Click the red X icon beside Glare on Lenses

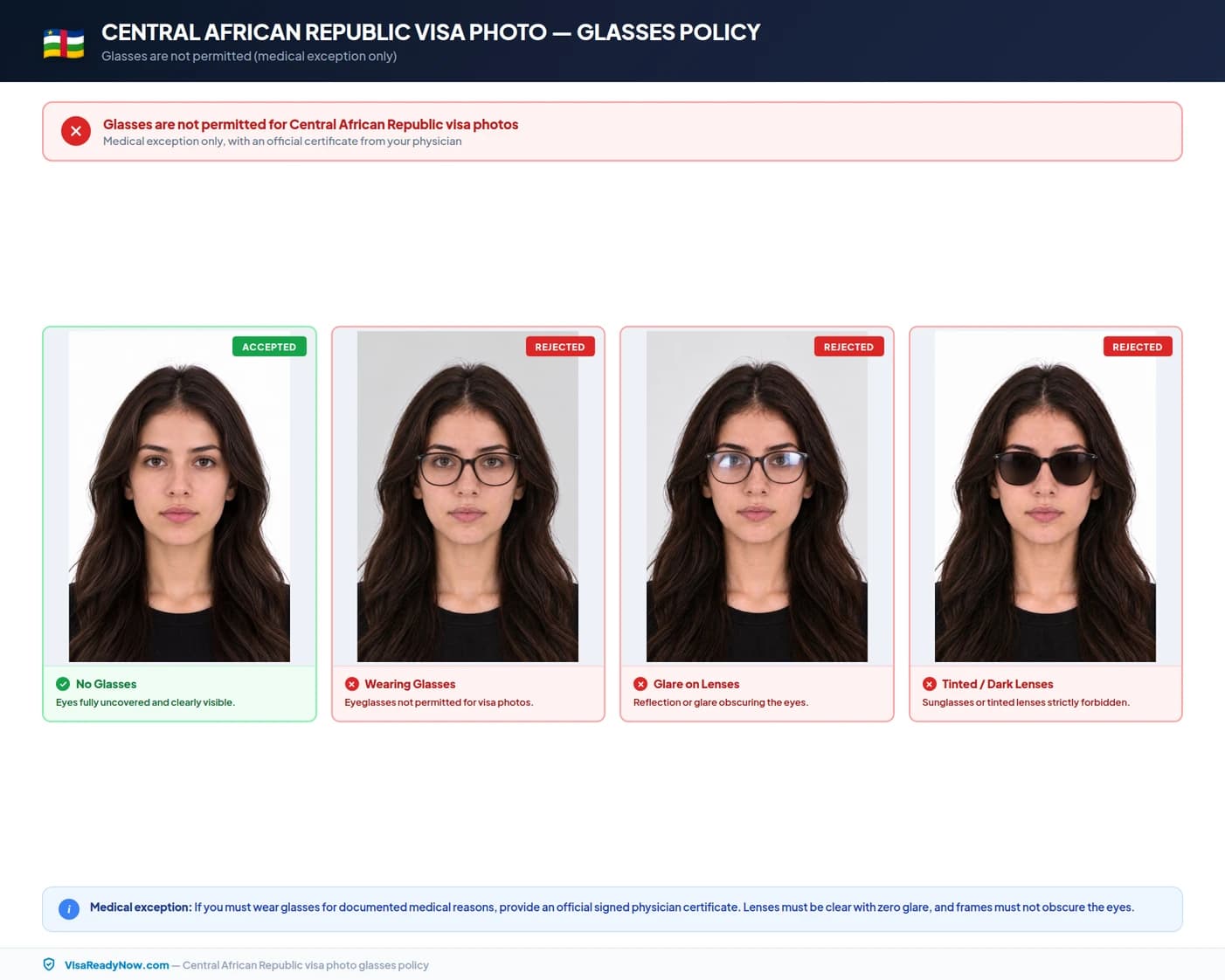pos(640,684)
